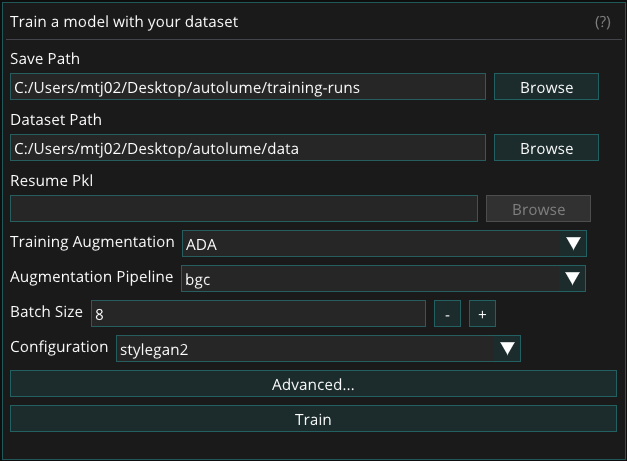
Task: Start training with the Train button
Action: pos(313,419)
